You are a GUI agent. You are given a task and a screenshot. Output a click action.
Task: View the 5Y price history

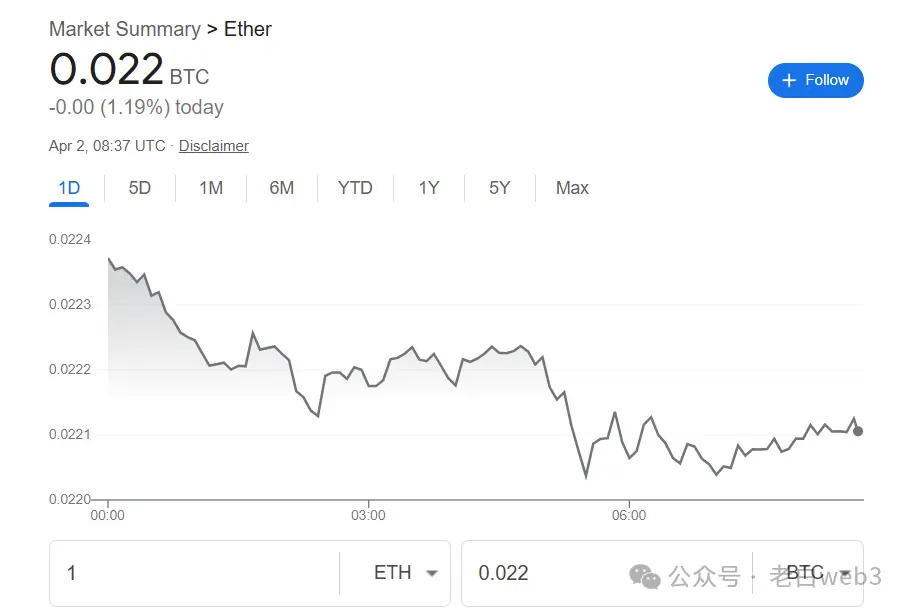point(499,188)
